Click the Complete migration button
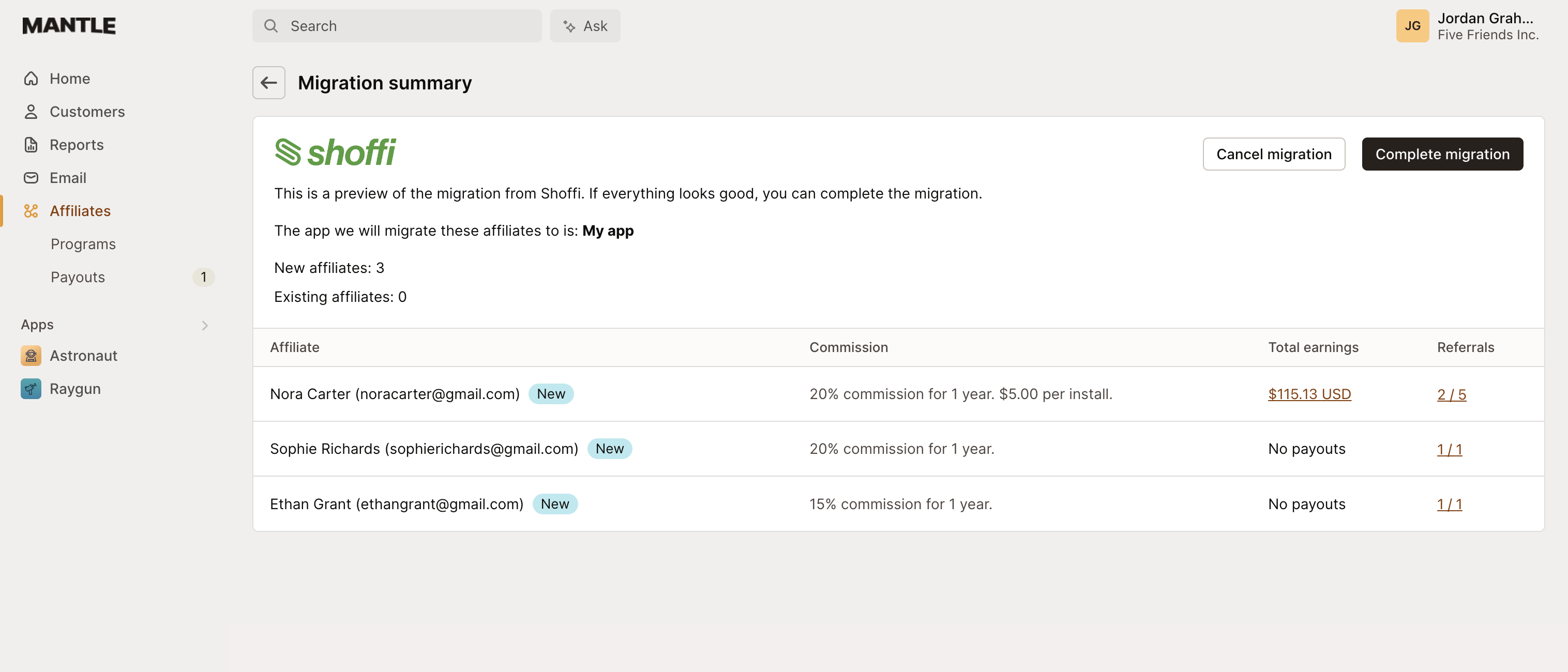 coord(1443,154)
